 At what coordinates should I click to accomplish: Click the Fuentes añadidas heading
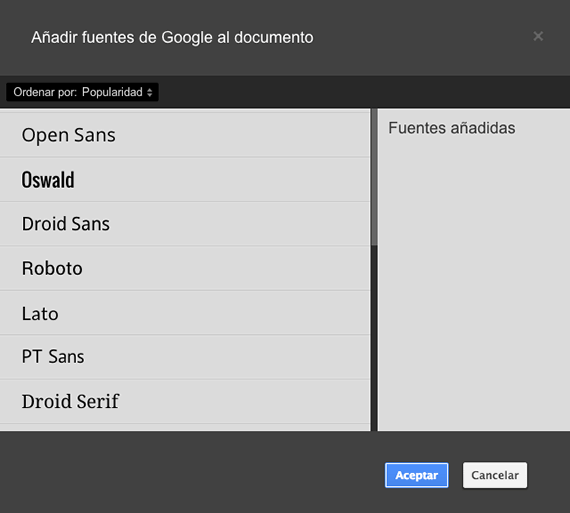pyautogui.click(x=451, y=128)
